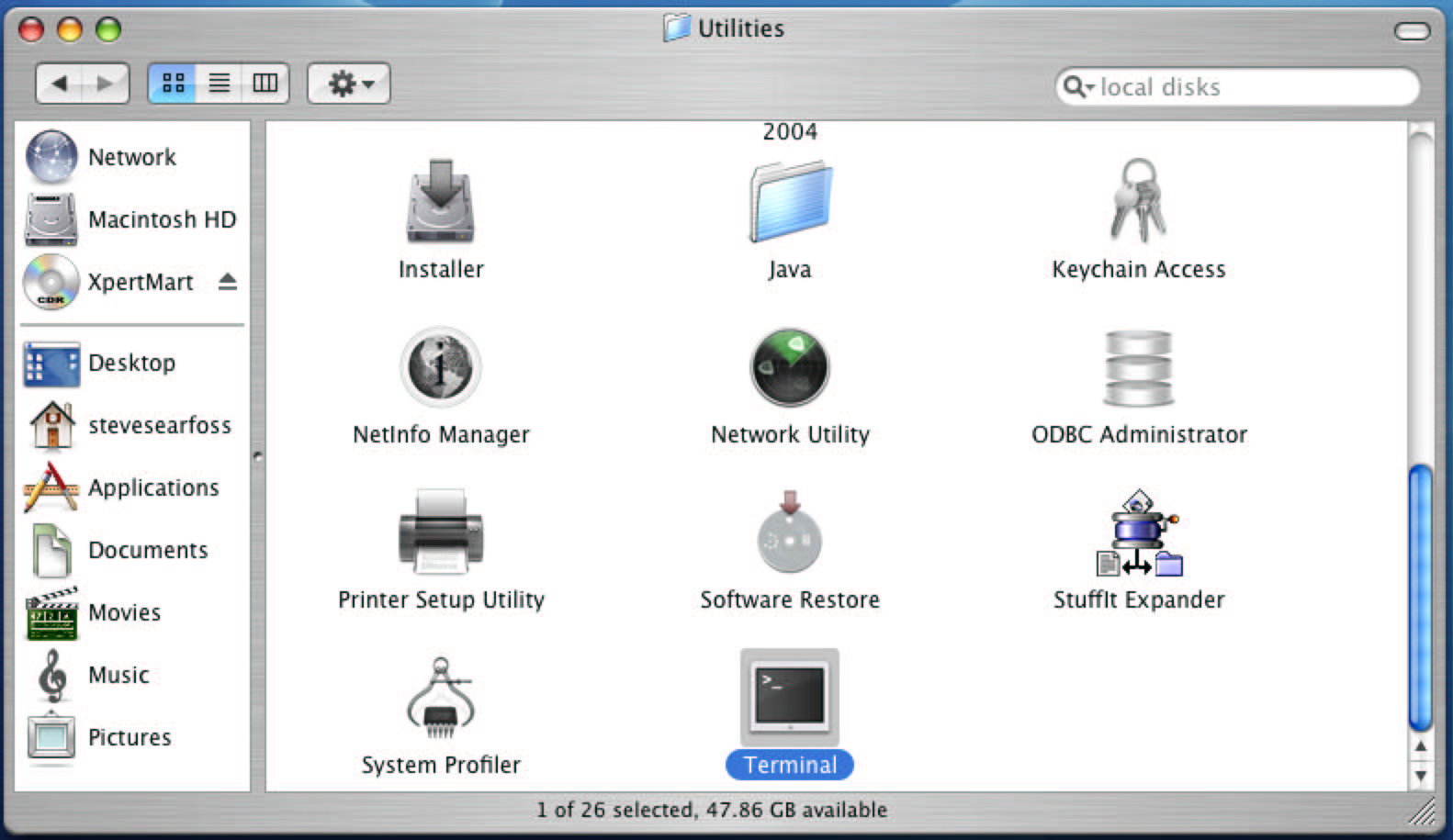This screenshot has height=840, width=1453.
Task: Go to Desktop in the sidebar
Action: [132, 363]
